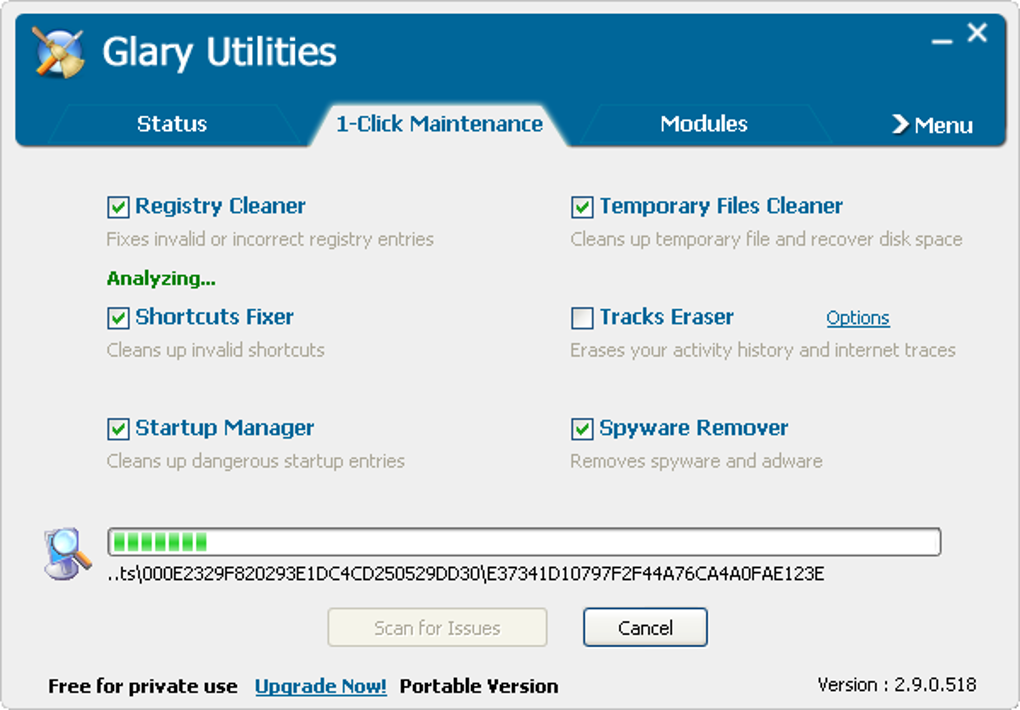Click the Version : 2.9.0.518 text

click(897, 685)
